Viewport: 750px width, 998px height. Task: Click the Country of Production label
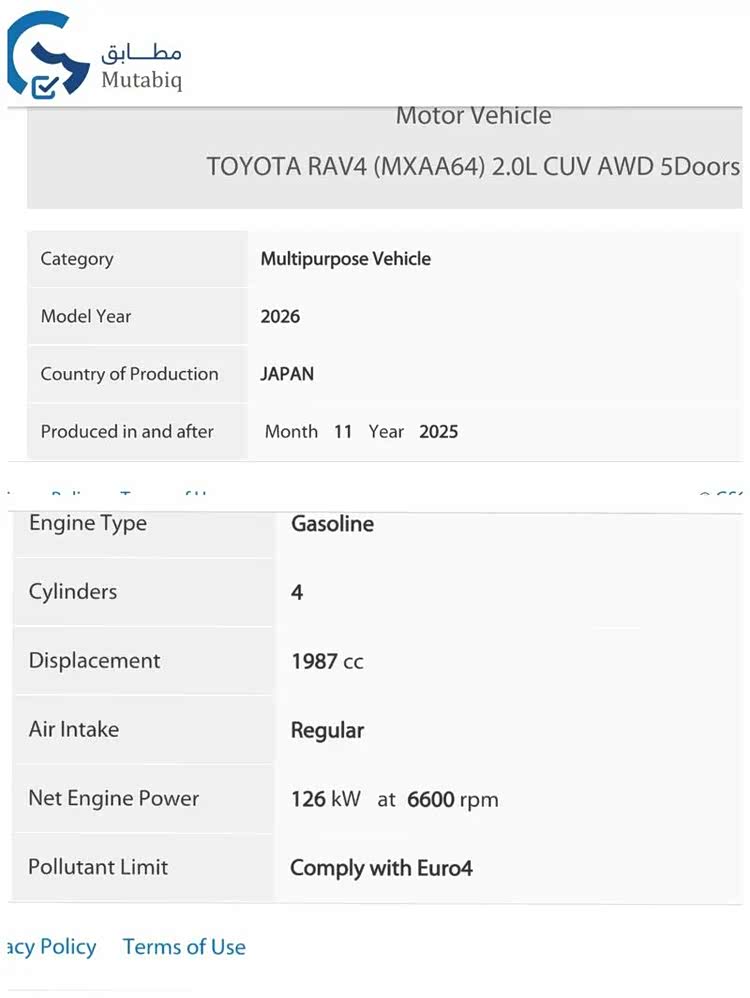pos(129,374)
